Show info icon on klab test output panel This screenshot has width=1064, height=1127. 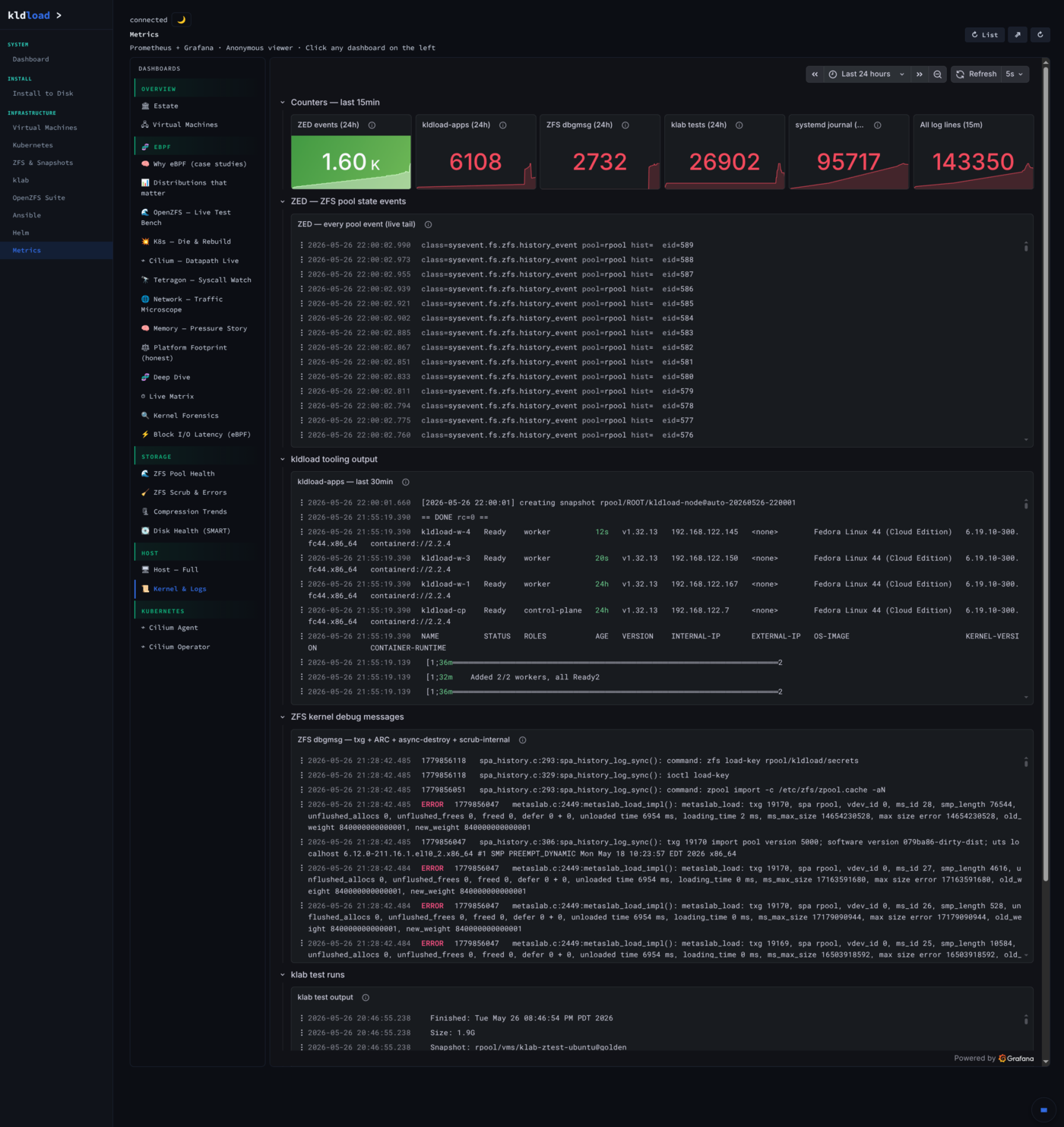click(x=366, y=997)
